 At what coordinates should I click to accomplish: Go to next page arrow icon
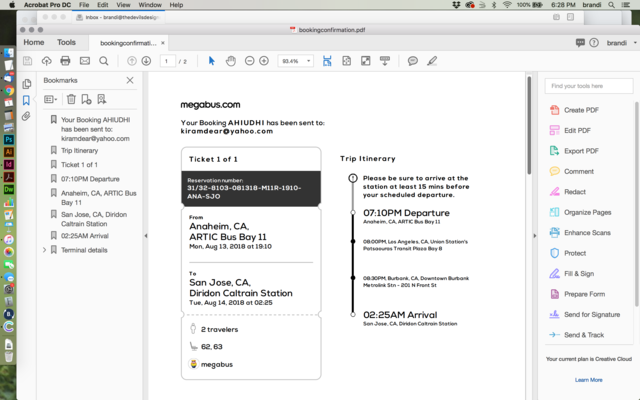point(146,61)
